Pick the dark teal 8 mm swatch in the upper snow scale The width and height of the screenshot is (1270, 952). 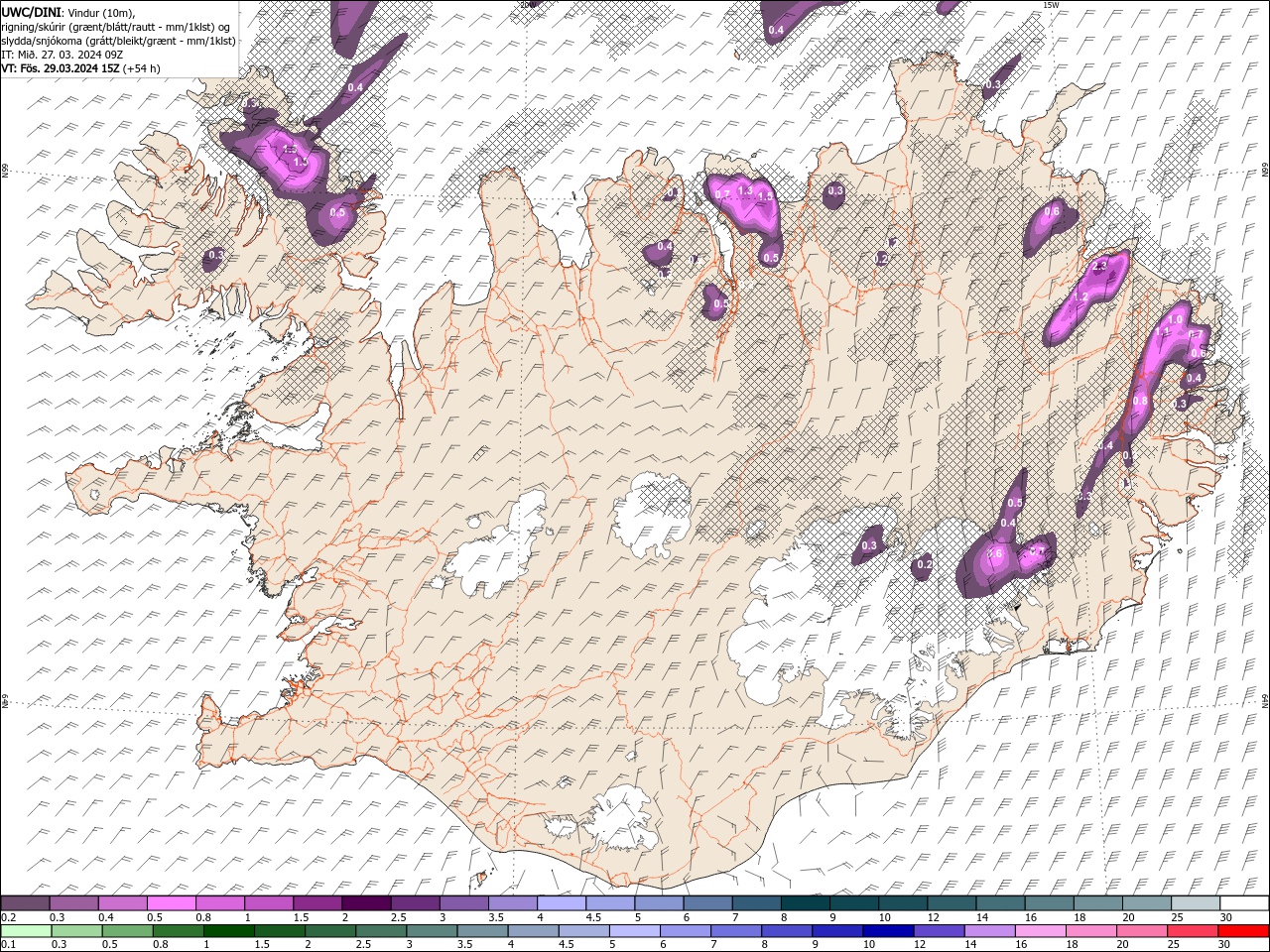pos(806,903)
